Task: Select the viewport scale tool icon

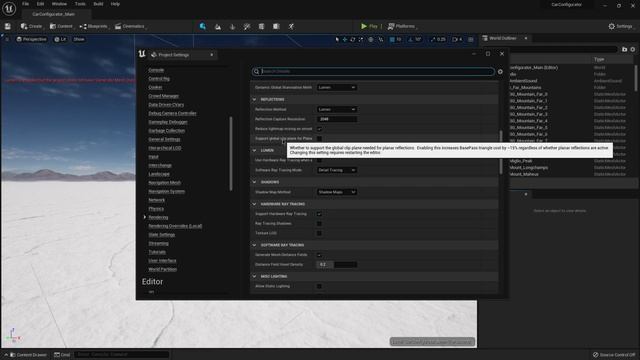Action: [360, 40]
